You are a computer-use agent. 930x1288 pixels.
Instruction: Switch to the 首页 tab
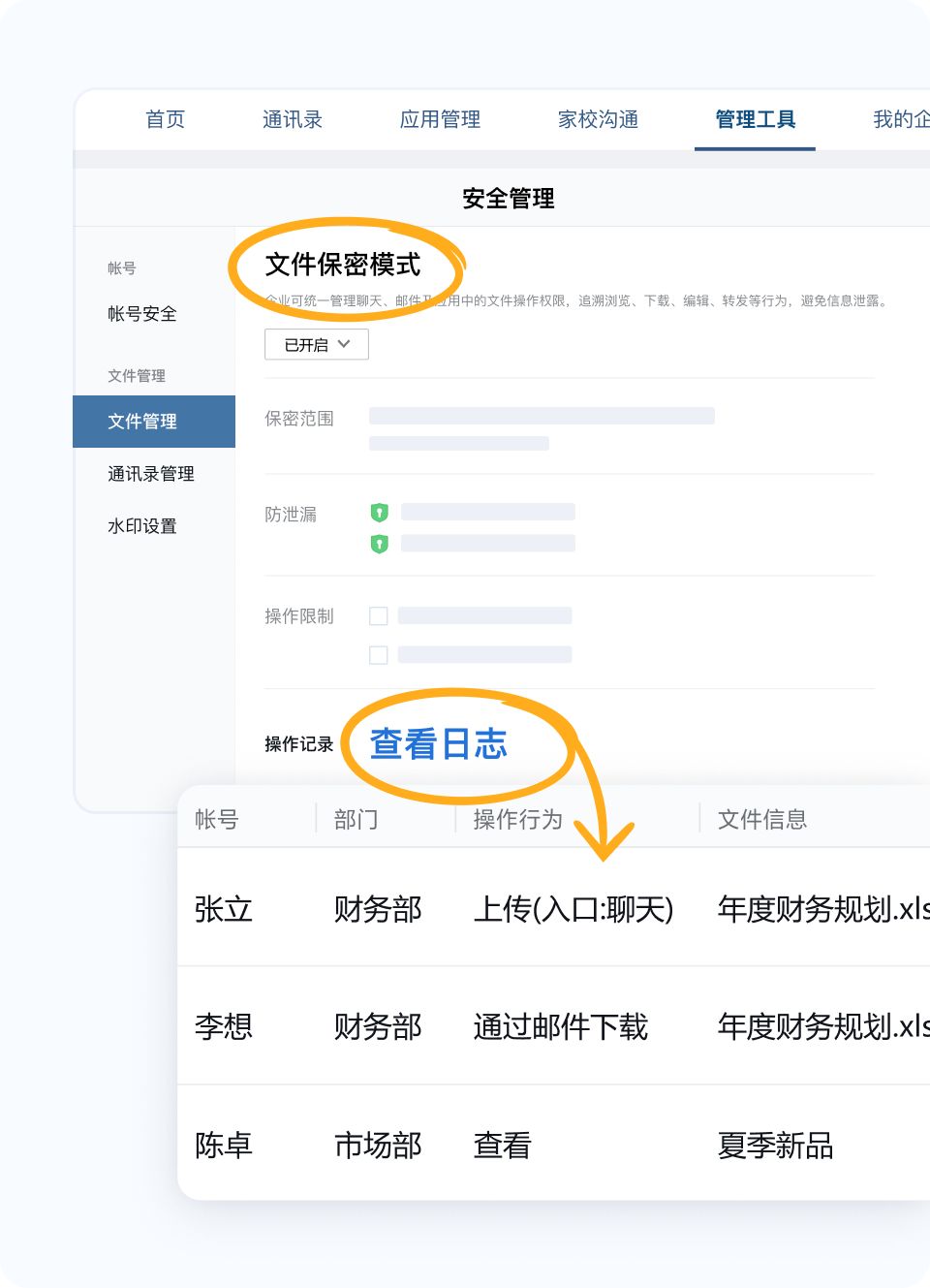(165, 119)
